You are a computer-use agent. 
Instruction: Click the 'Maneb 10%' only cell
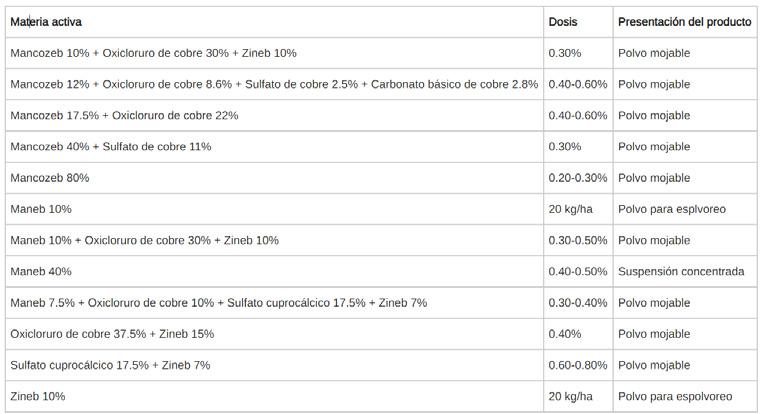pos(40,209)
